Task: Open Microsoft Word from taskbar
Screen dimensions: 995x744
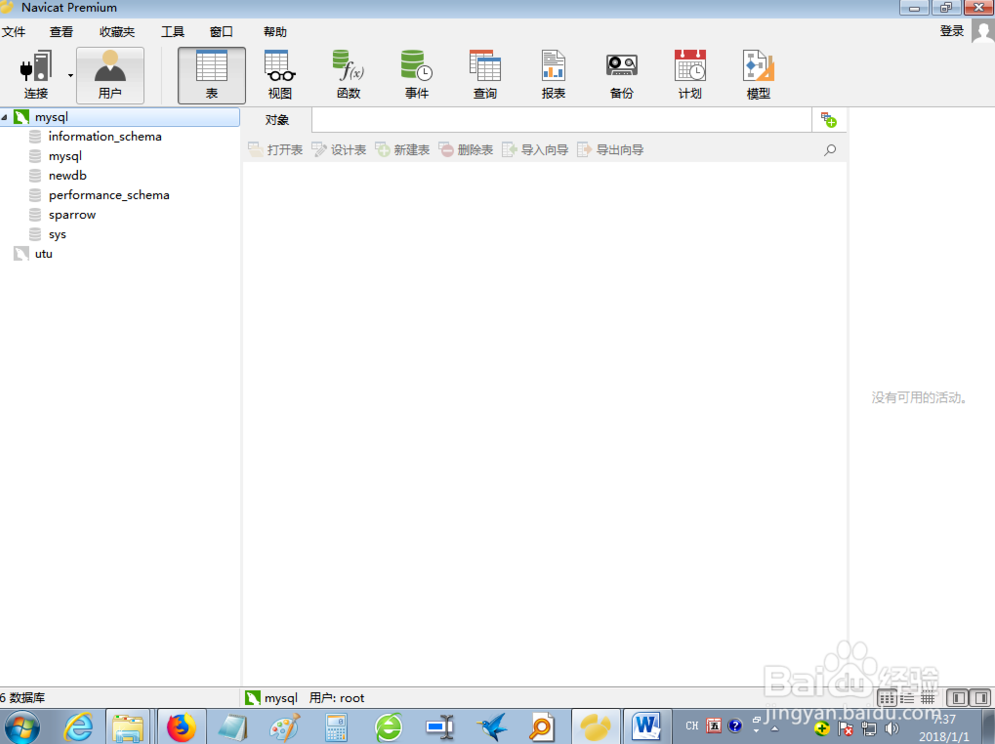Action: [x=647, y=726]
